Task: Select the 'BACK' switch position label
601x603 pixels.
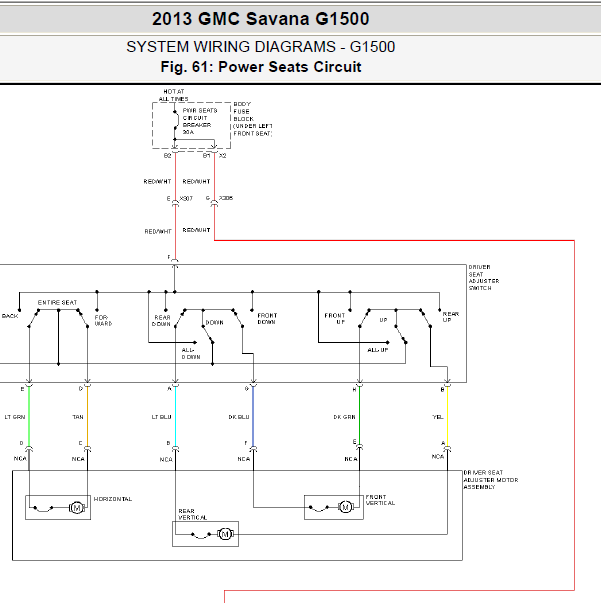Action: (10, 316)
